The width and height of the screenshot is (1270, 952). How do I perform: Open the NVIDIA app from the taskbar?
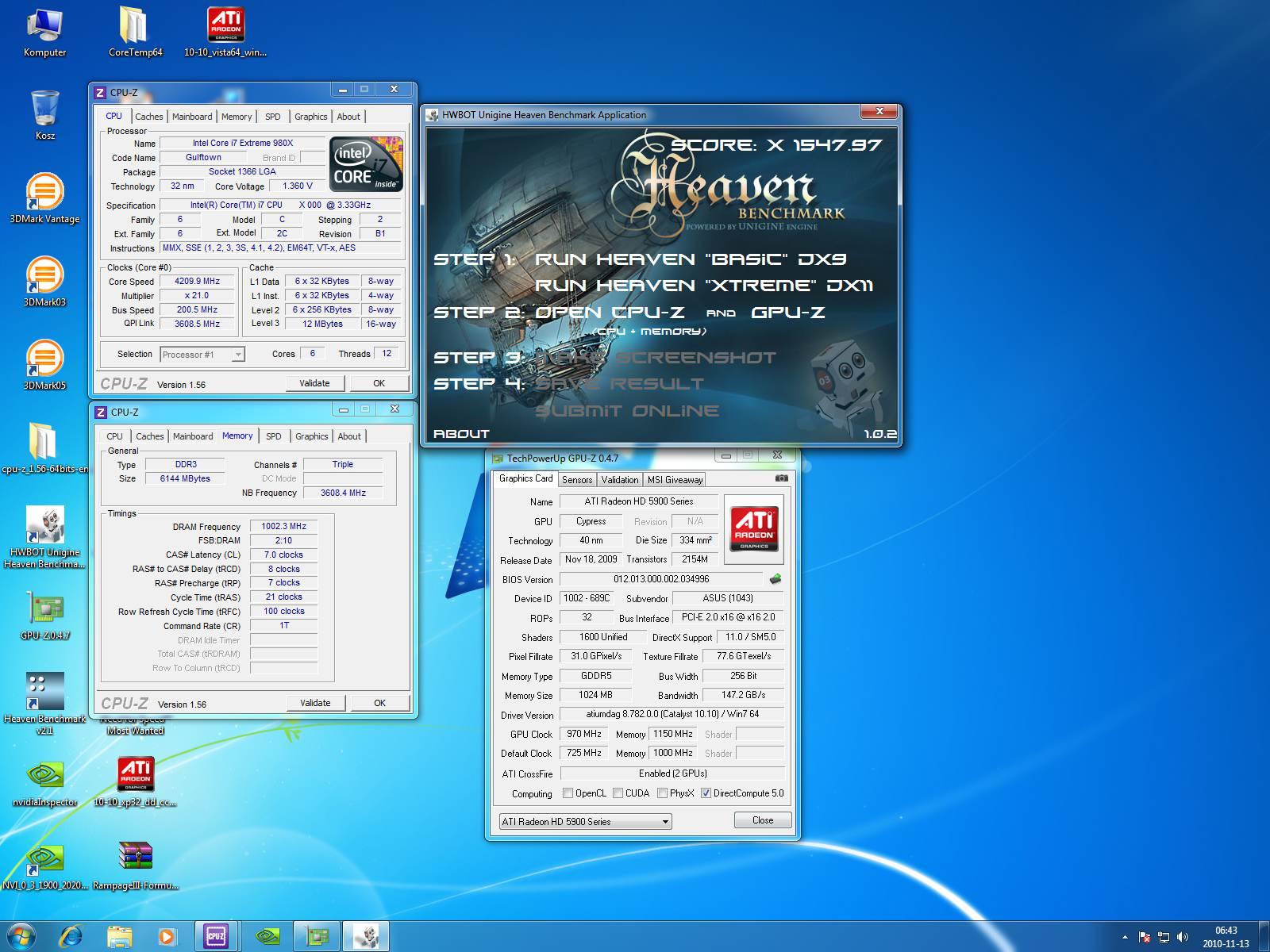[266, 936]
